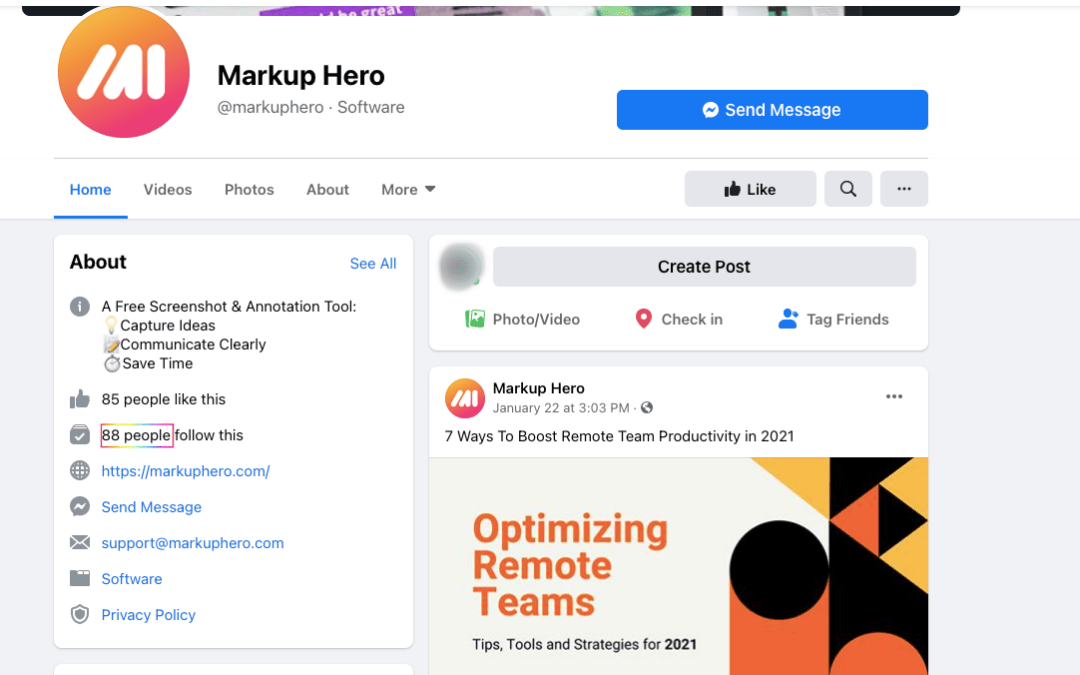Switch to the Home tab

(90, 189)
